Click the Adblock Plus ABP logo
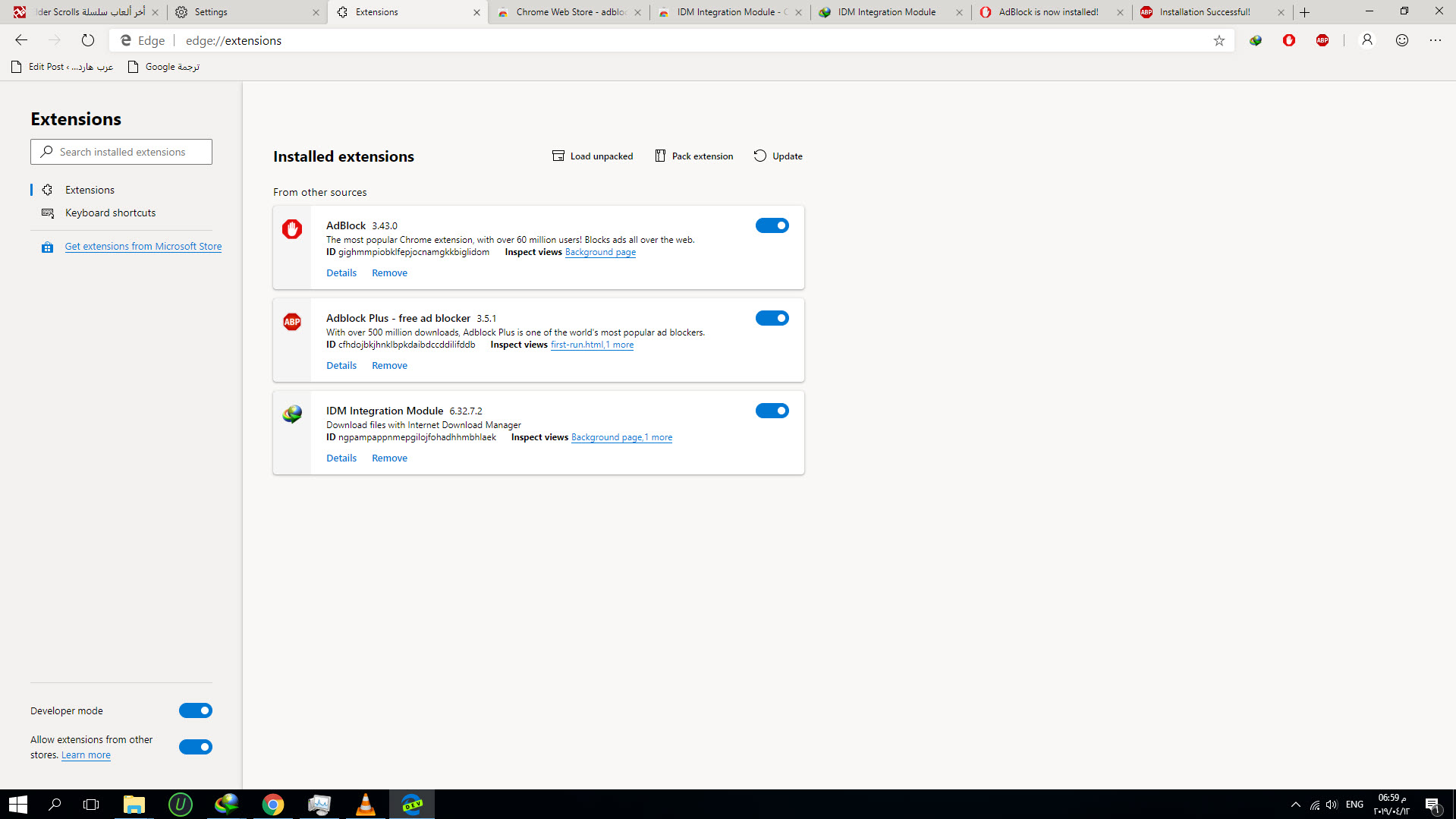 pyautogui.click(x=292, y=322)
